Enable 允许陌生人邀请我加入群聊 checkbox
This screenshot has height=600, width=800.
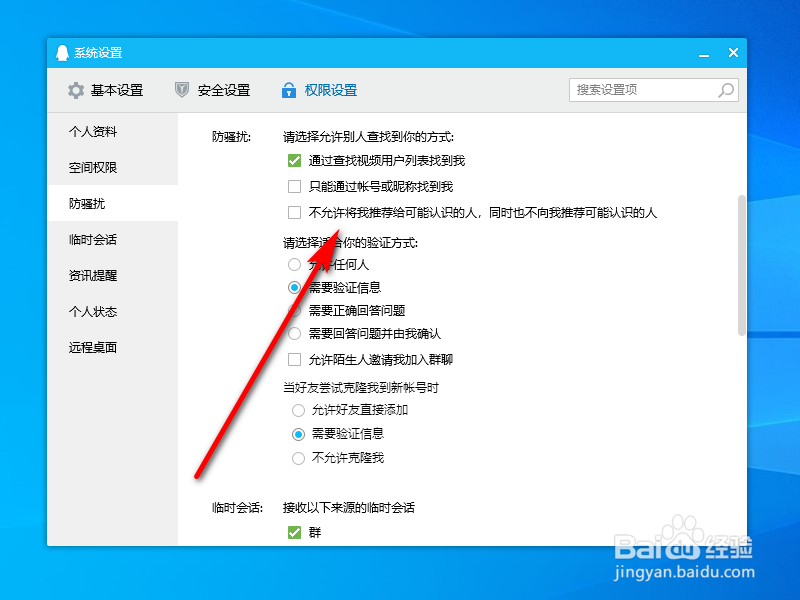pos(294,360)
